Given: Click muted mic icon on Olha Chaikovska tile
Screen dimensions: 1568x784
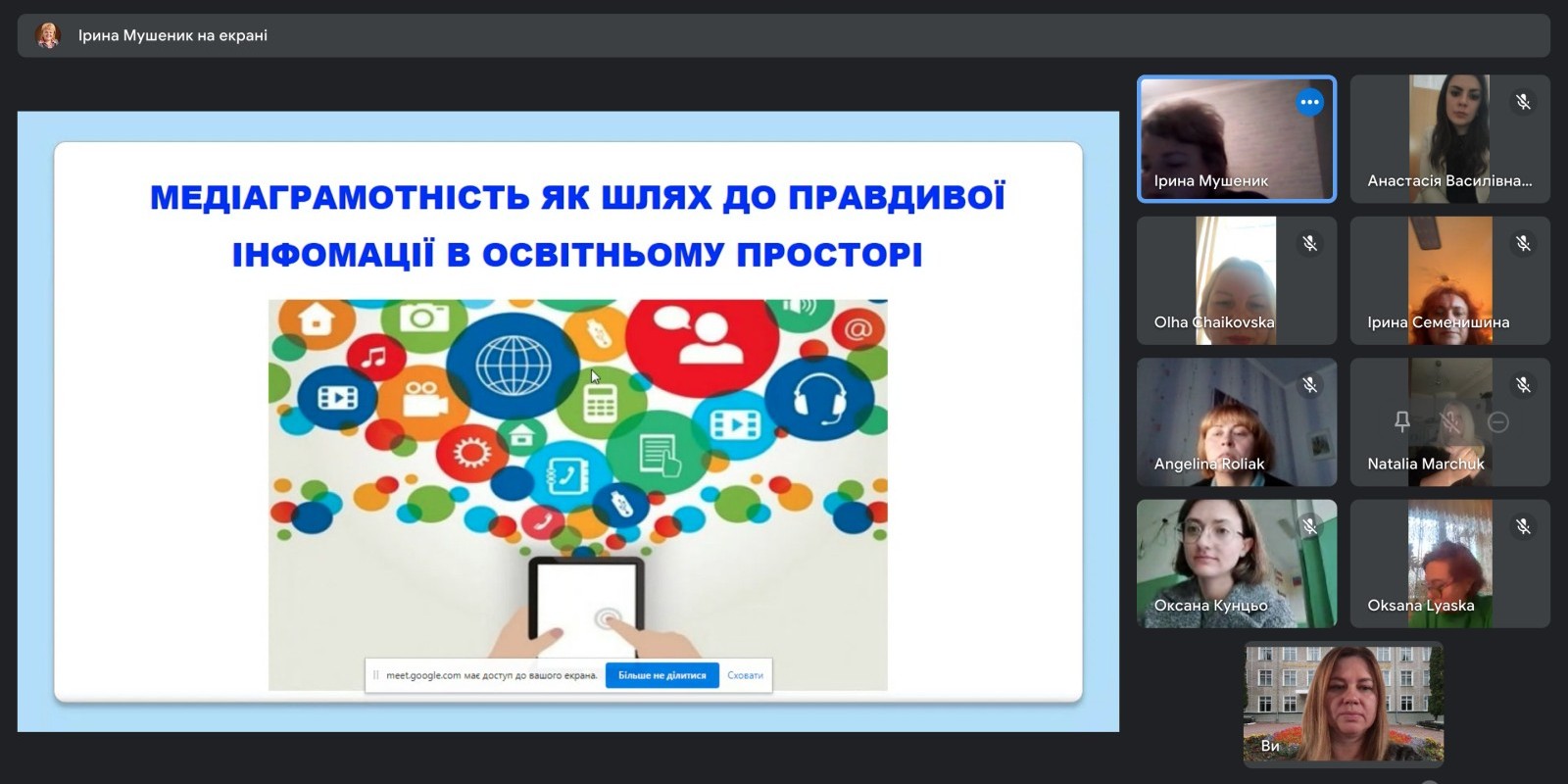Looking at the screenshot, I should pos(1309,243).
